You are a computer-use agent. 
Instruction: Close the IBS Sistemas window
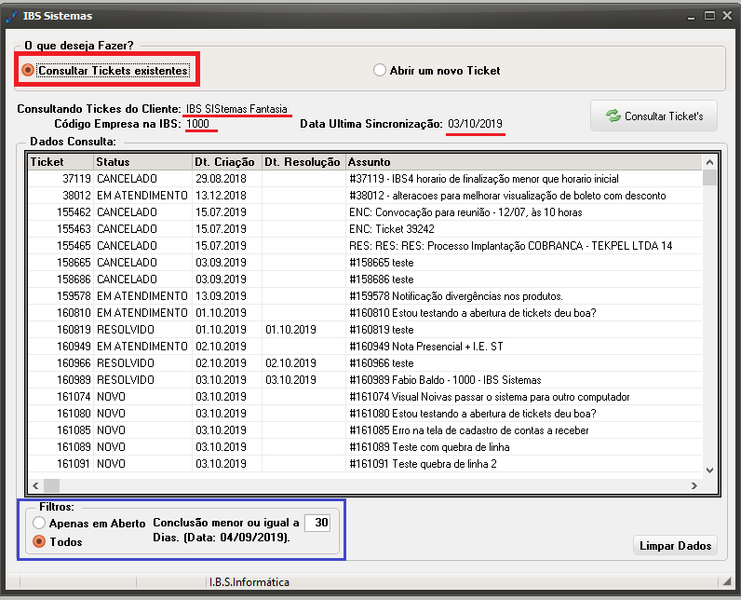pos(727,16)
